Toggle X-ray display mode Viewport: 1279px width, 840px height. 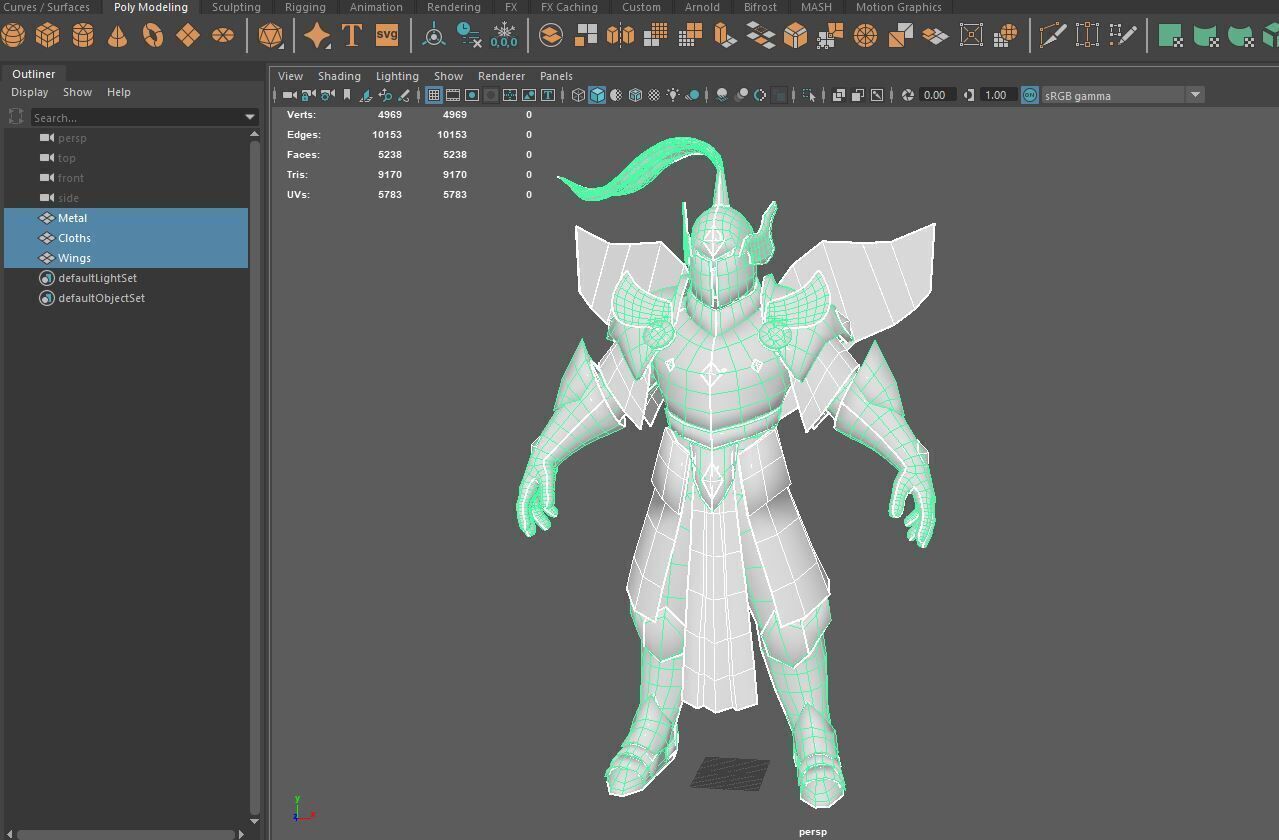(x=839, y=95)
